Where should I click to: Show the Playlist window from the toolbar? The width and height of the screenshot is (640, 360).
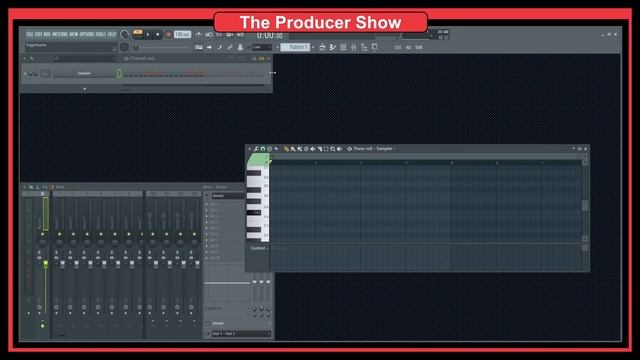(x=322, y=47)
